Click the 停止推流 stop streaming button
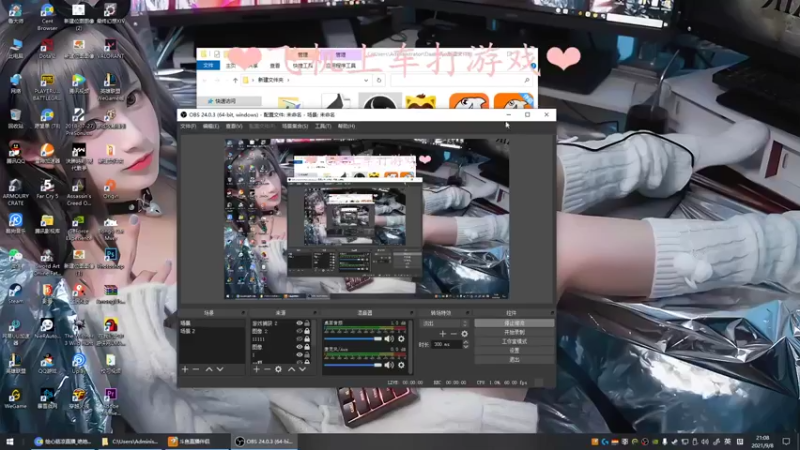 click(x=514, y=323)
